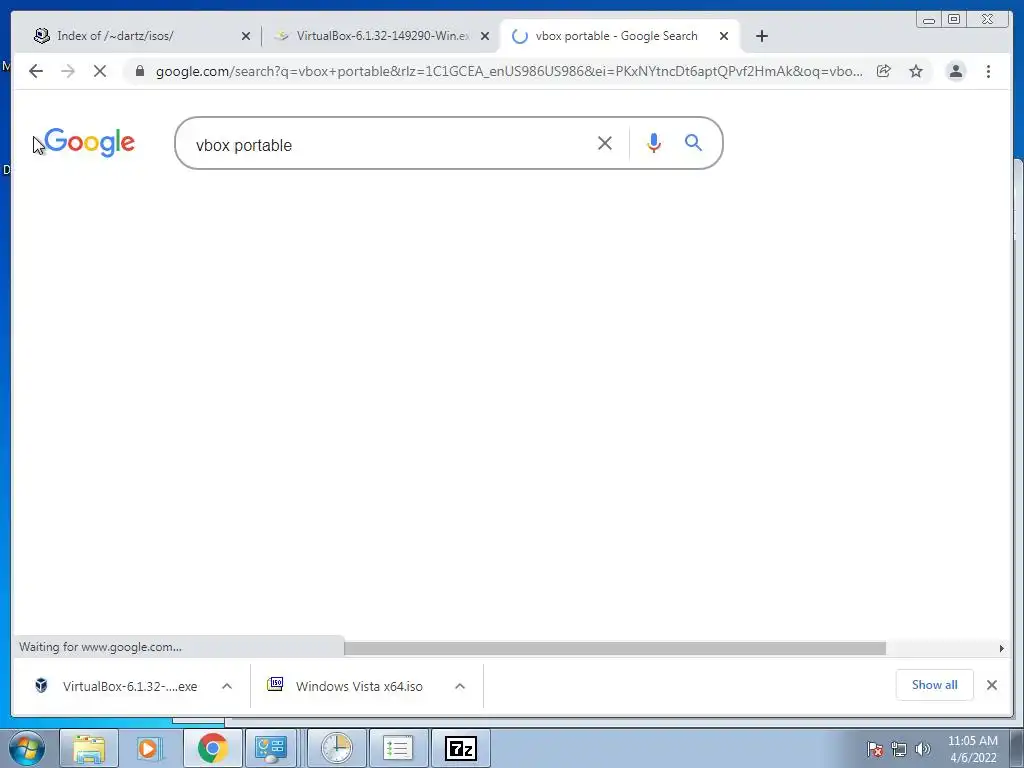Expand VirtualBox download options chevron
The height and width of the screenshot is (768, 1024).
click(227, 686)
